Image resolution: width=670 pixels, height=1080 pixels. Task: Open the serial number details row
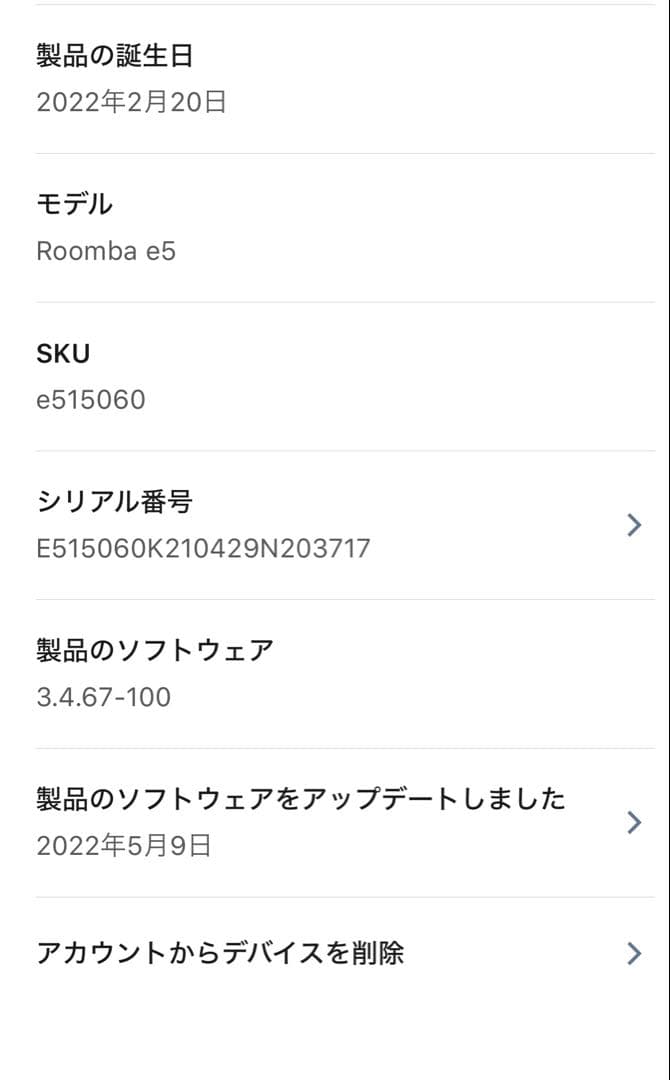335,524
